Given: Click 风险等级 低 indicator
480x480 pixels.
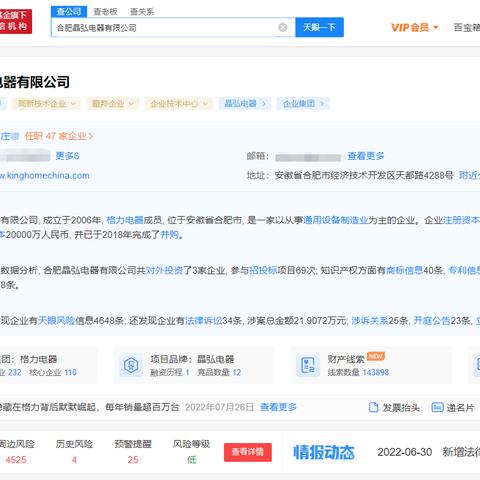Looking at the screenshot, I should tap(191, 460).
